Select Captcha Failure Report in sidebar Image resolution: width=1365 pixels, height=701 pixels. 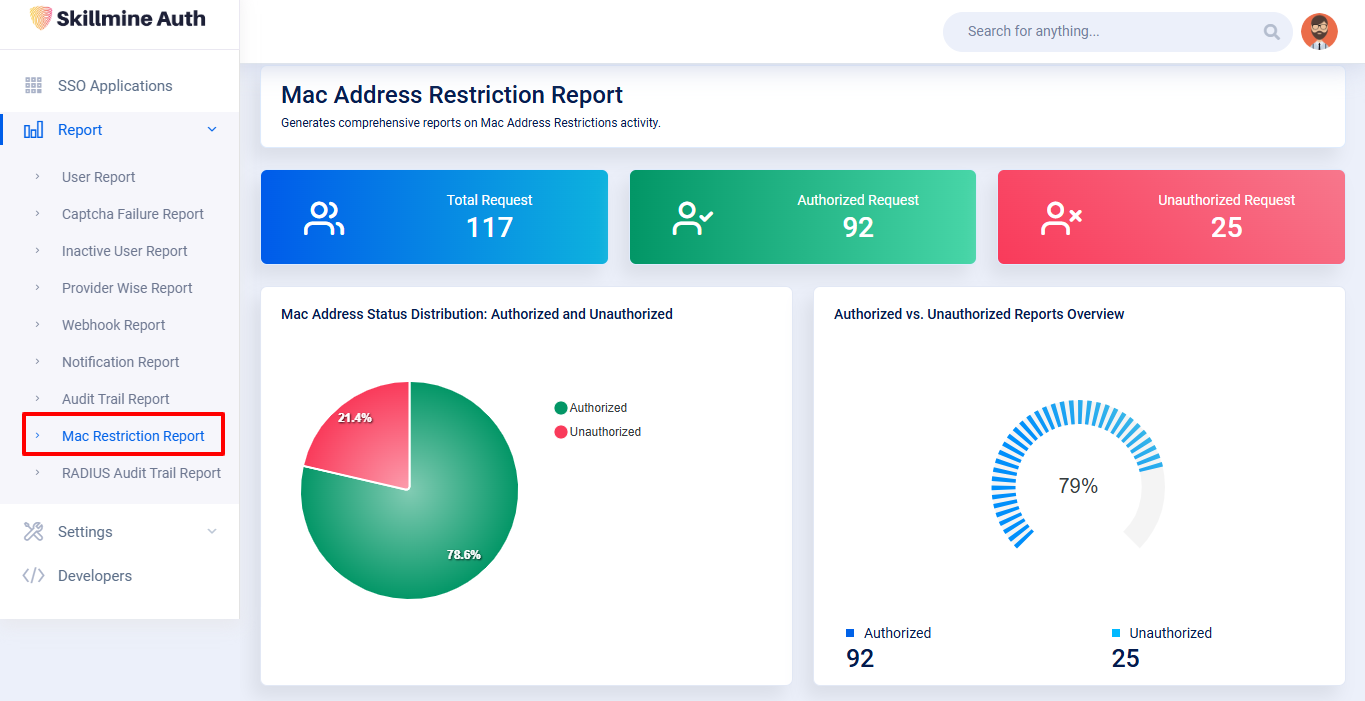click(x=132, y=214)
